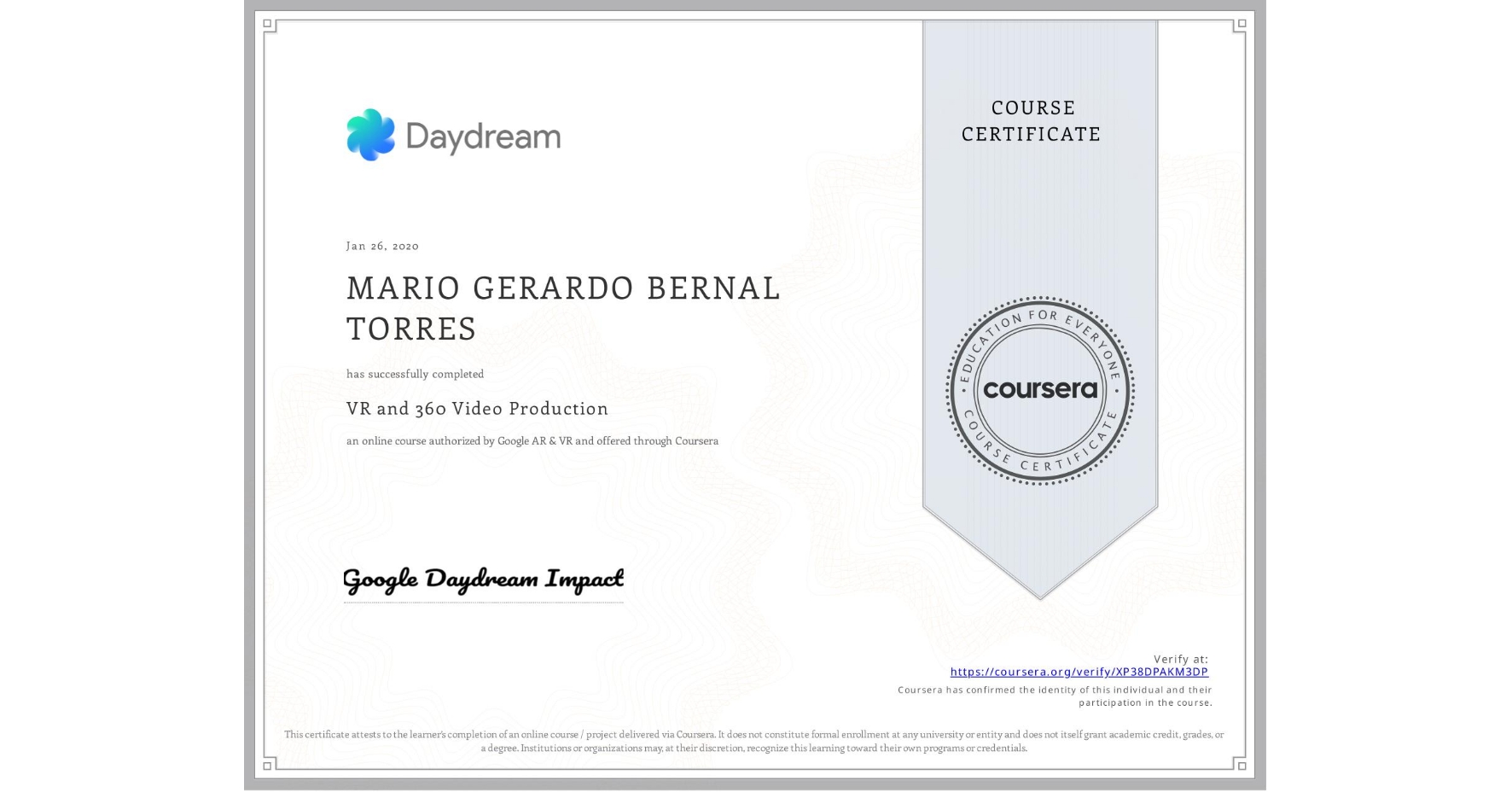The width and height of the screenshot is (1512, 792).
Task: Click the Mario Gerardo Bernal Torres name
Action: 563,307
